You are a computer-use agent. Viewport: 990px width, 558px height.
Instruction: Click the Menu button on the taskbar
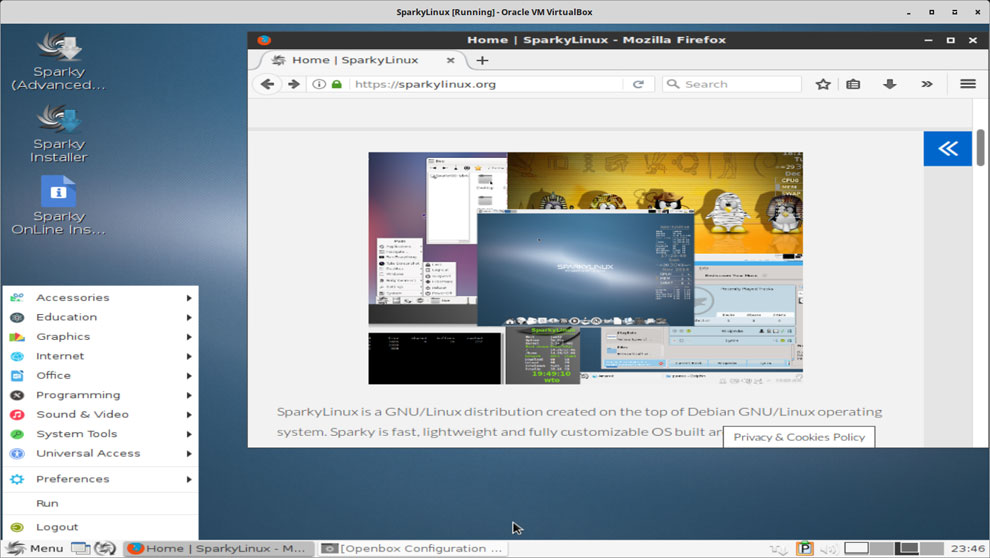pyautogui.click(x=35, y=549)
